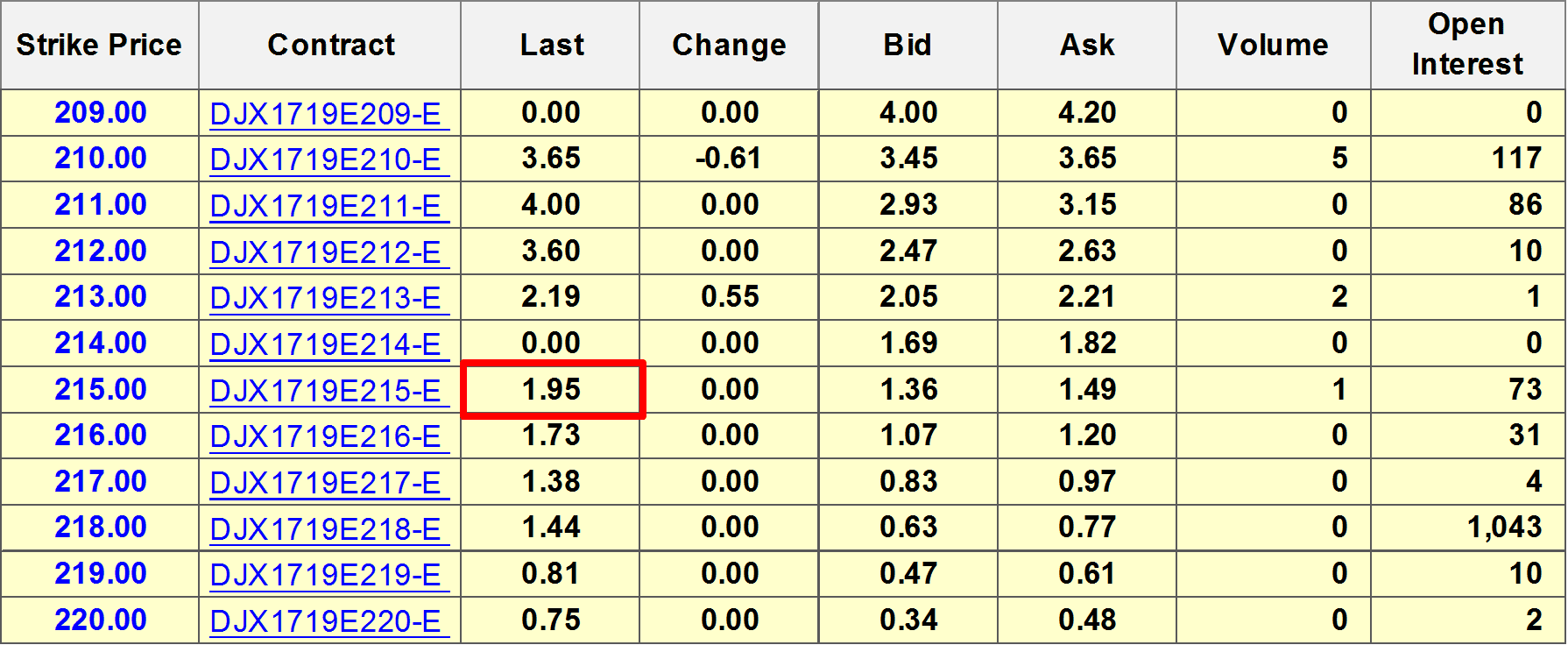Click the Strike Price column header

(99, 45)
